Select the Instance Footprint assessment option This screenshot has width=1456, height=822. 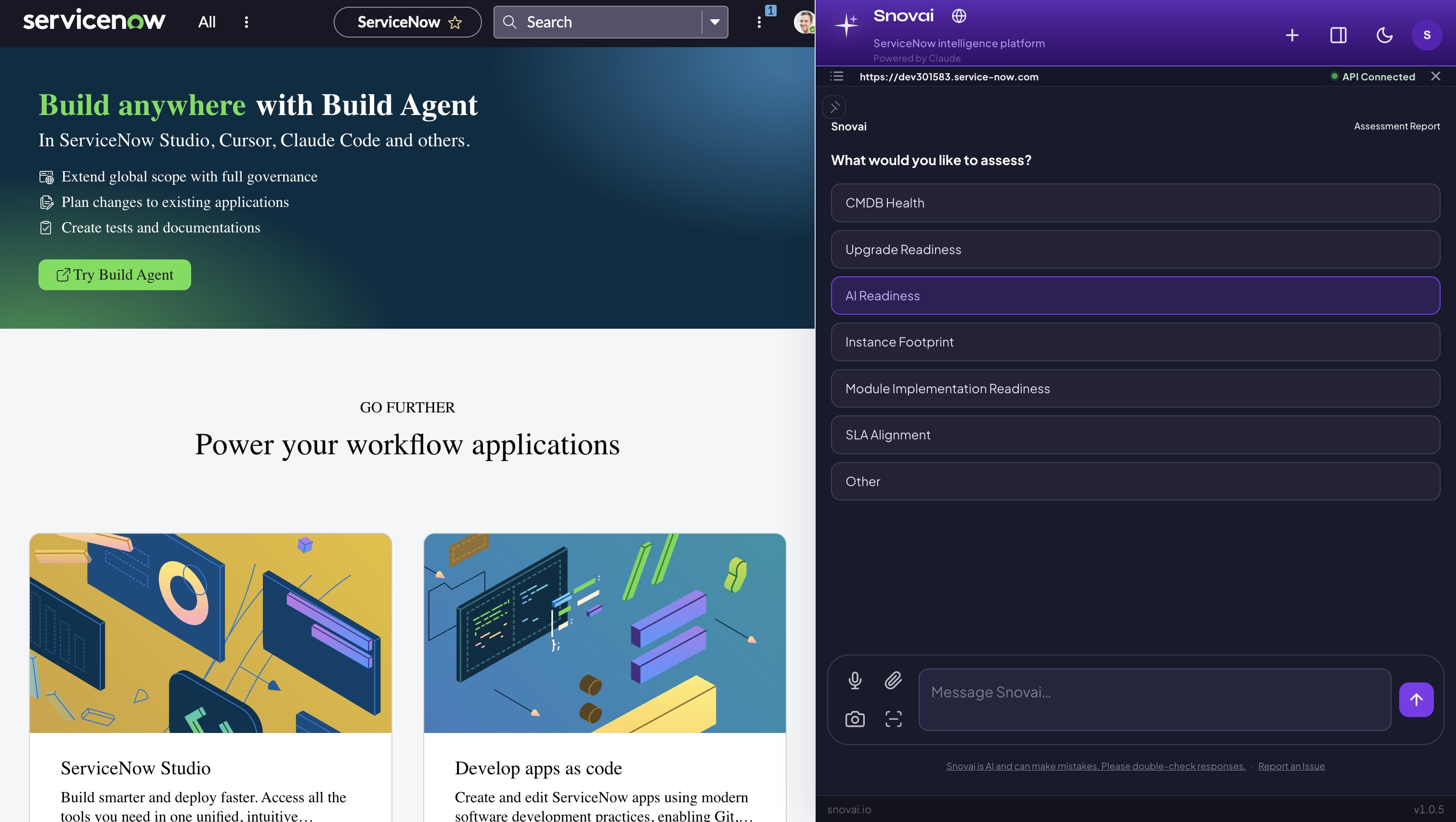1135,342
